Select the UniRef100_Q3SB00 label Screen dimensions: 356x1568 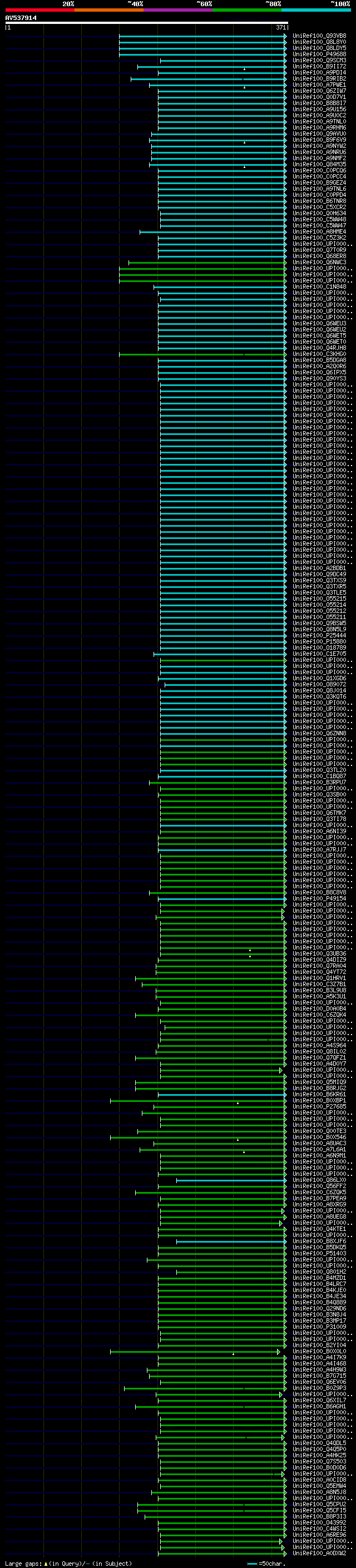[x=319, y=794]
